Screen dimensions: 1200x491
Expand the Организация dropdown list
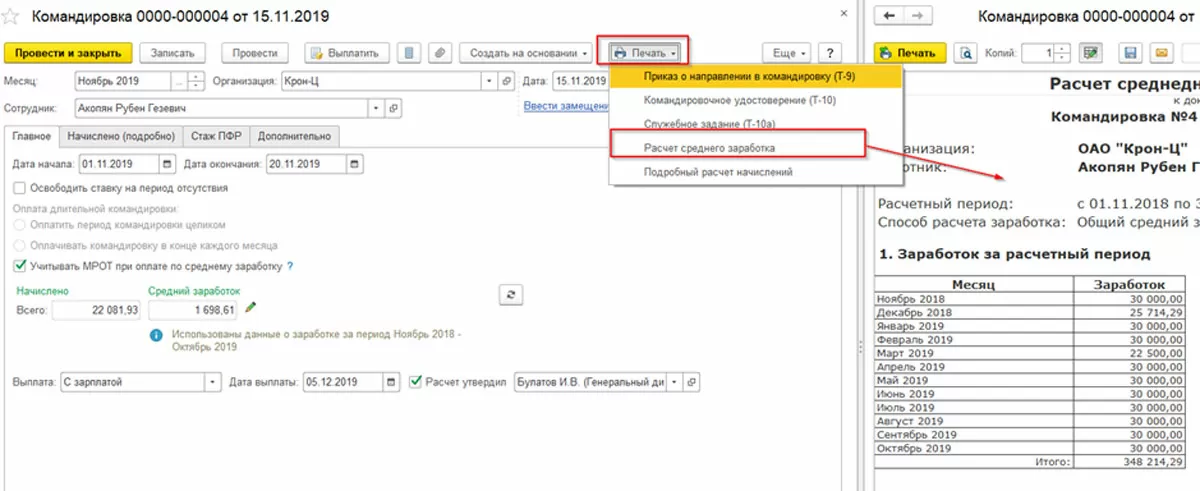[489, 81]
